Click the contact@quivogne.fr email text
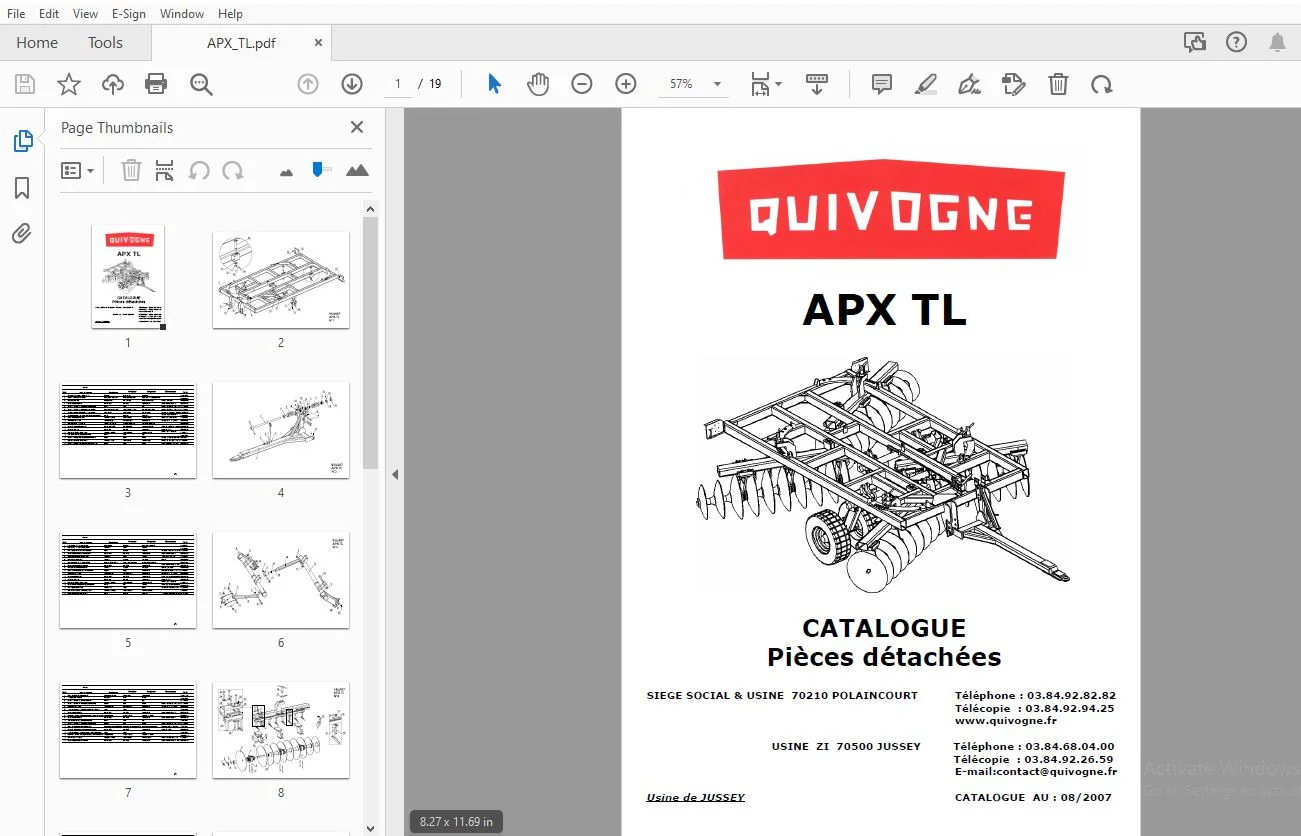 (x=1055, y=771)
